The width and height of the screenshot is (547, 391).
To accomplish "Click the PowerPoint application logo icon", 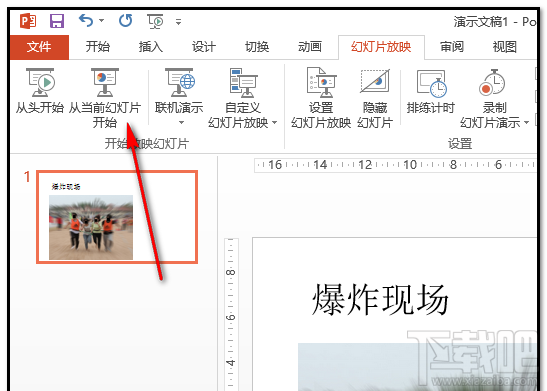I will 28,21.
